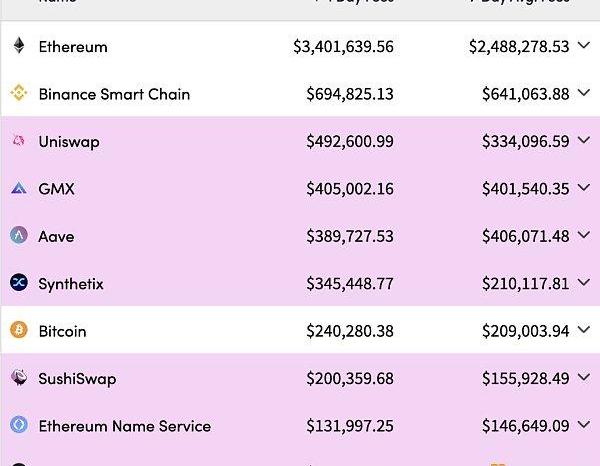Expand the Ethereum row chevron
The width and height of the screenshot is (600, 466).
584,46
